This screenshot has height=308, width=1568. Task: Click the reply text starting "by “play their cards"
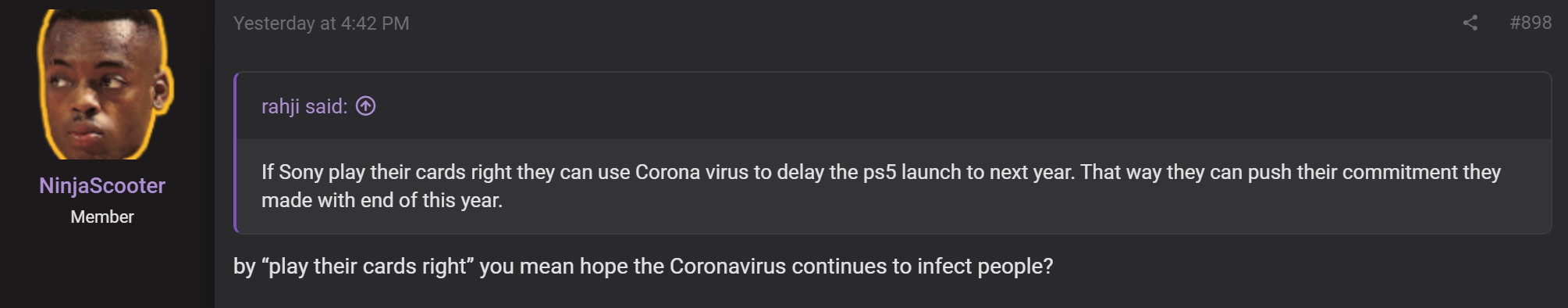click(643, 267)
